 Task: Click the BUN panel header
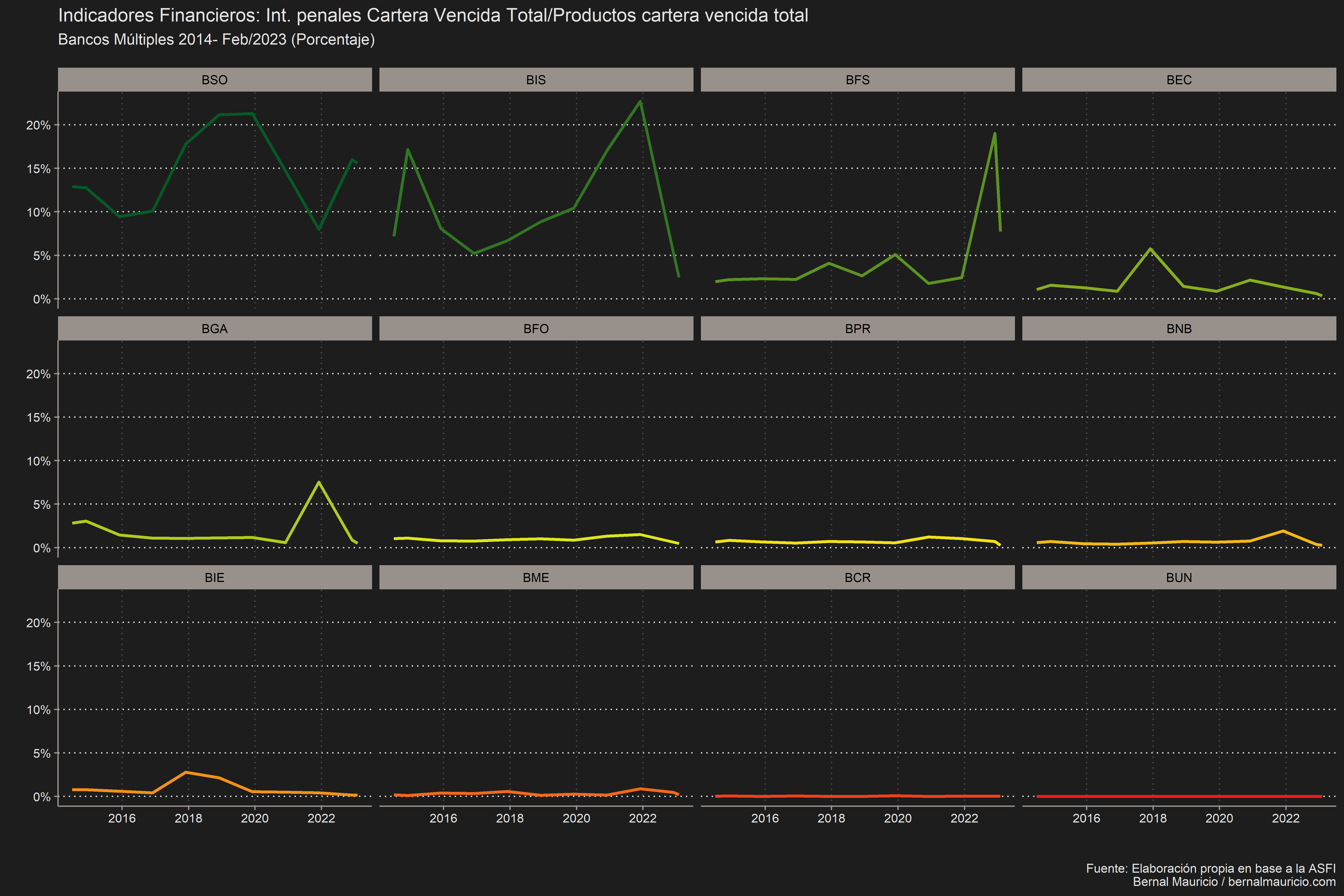(x=1179, y=577)
